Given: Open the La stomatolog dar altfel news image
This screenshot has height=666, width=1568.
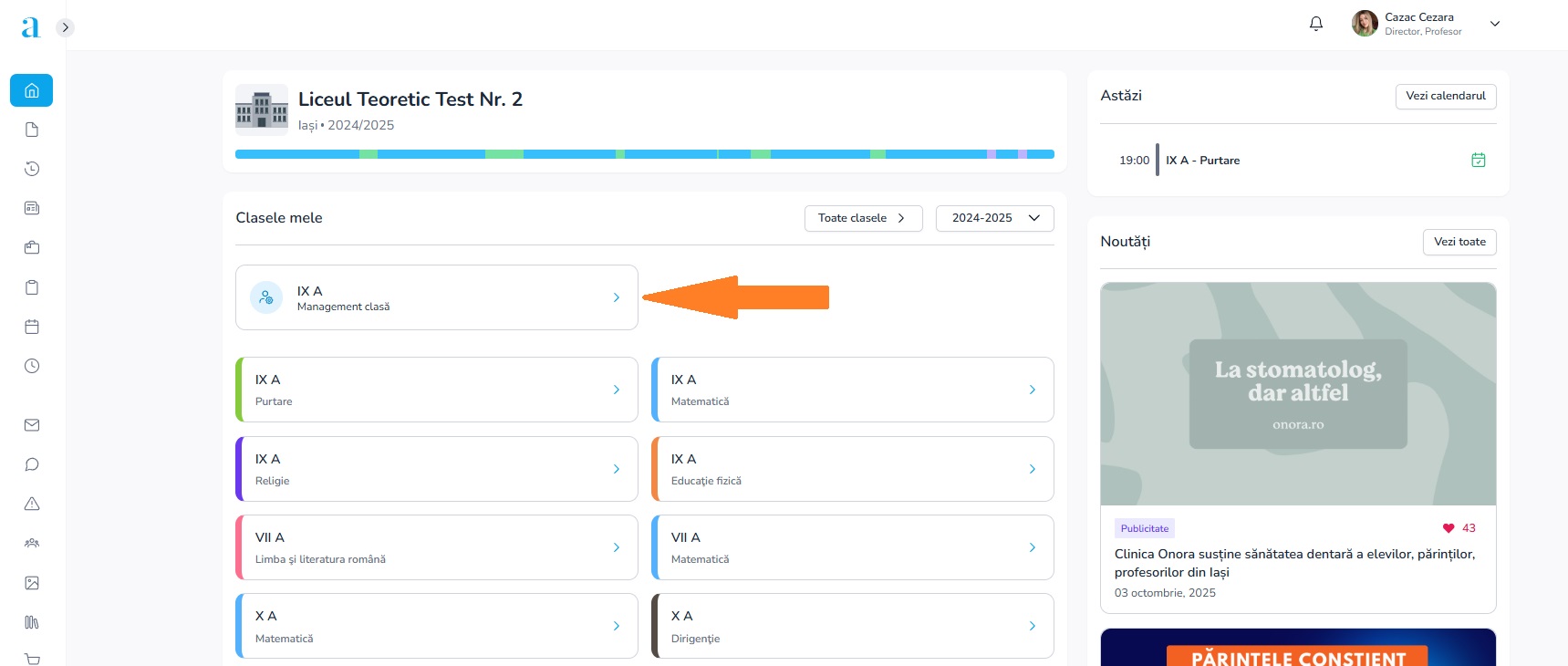Looking at the screenshot, I should pyautogui.click(x=1297, y=393).
